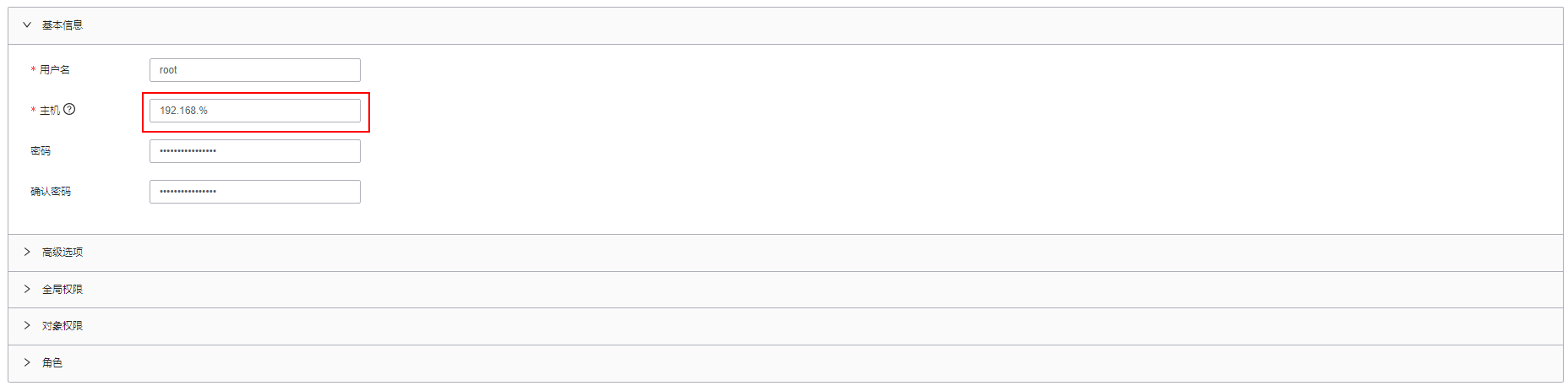Click the 用户名 field label
Image resolution: width=1568 pixels, height=386 pixels.
coord(55,70)
